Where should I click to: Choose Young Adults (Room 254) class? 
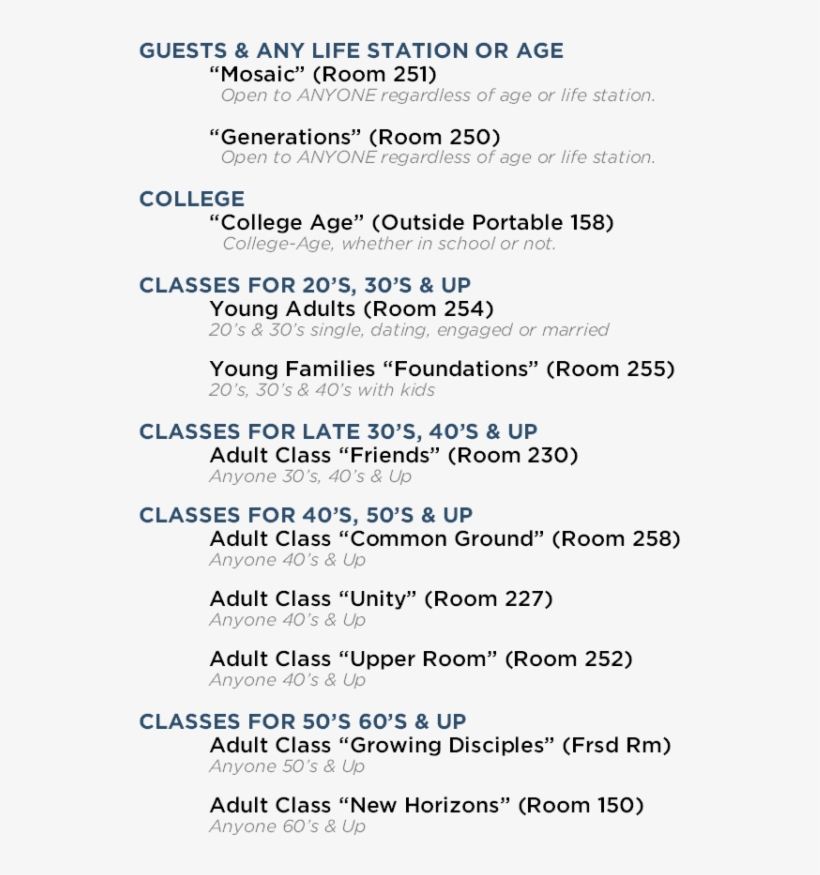351,309
